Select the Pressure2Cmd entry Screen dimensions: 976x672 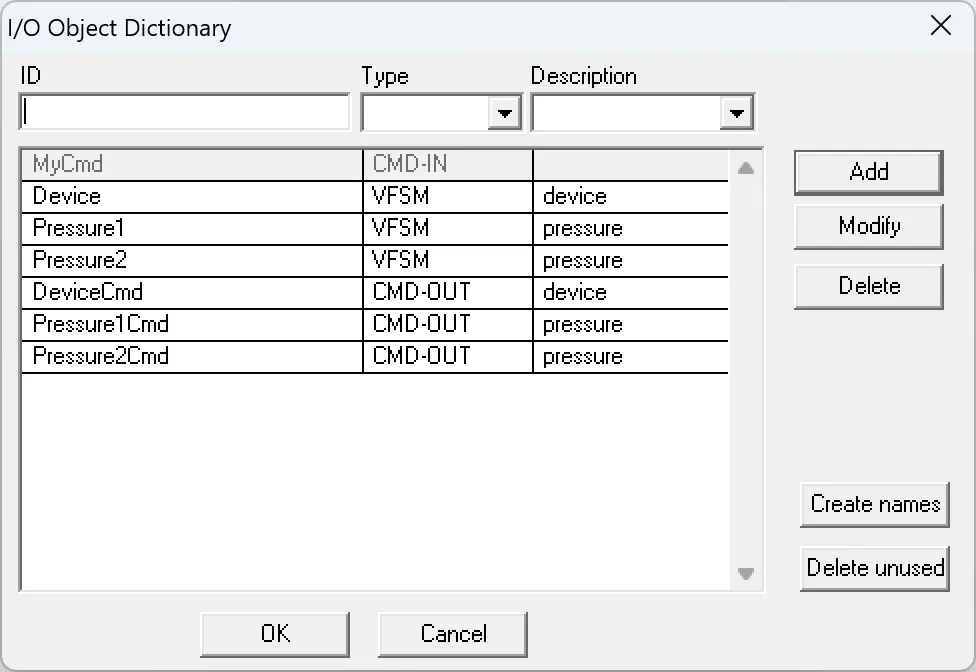point(190,356)
